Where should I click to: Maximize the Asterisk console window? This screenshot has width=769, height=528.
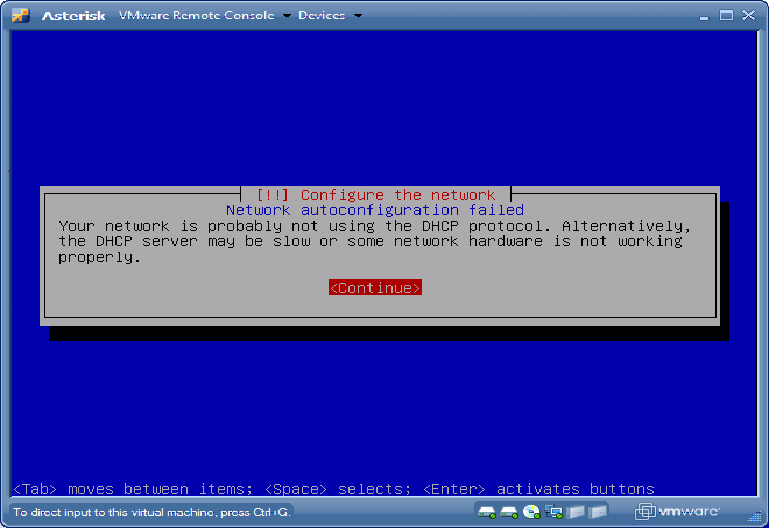click(x=726, y=16)
